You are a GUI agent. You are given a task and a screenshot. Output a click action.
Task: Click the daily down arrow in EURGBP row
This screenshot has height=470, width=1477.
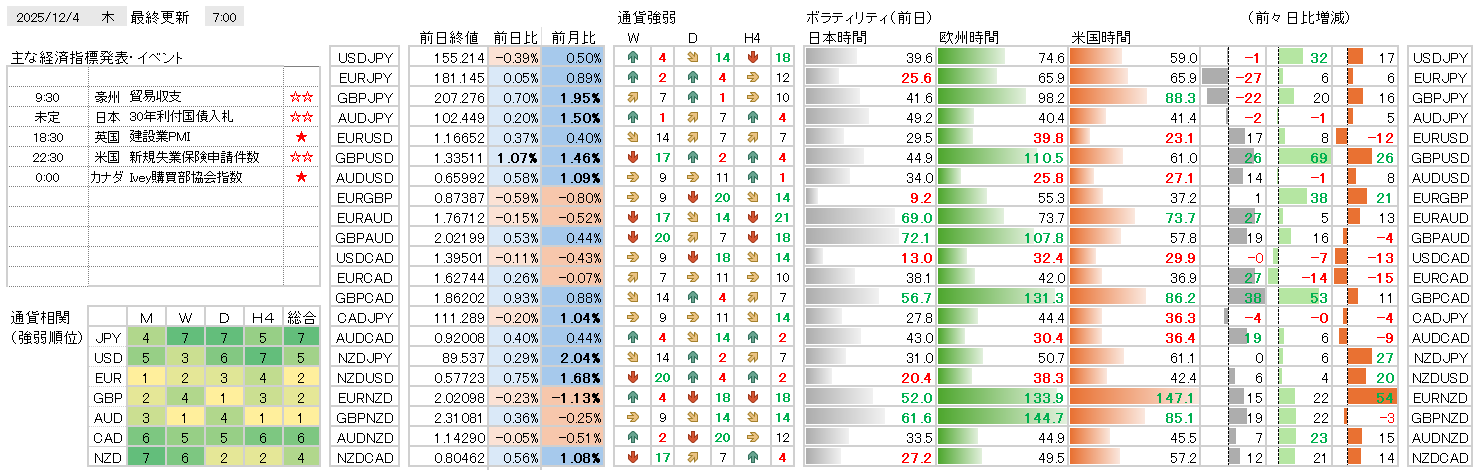(693, 197)
